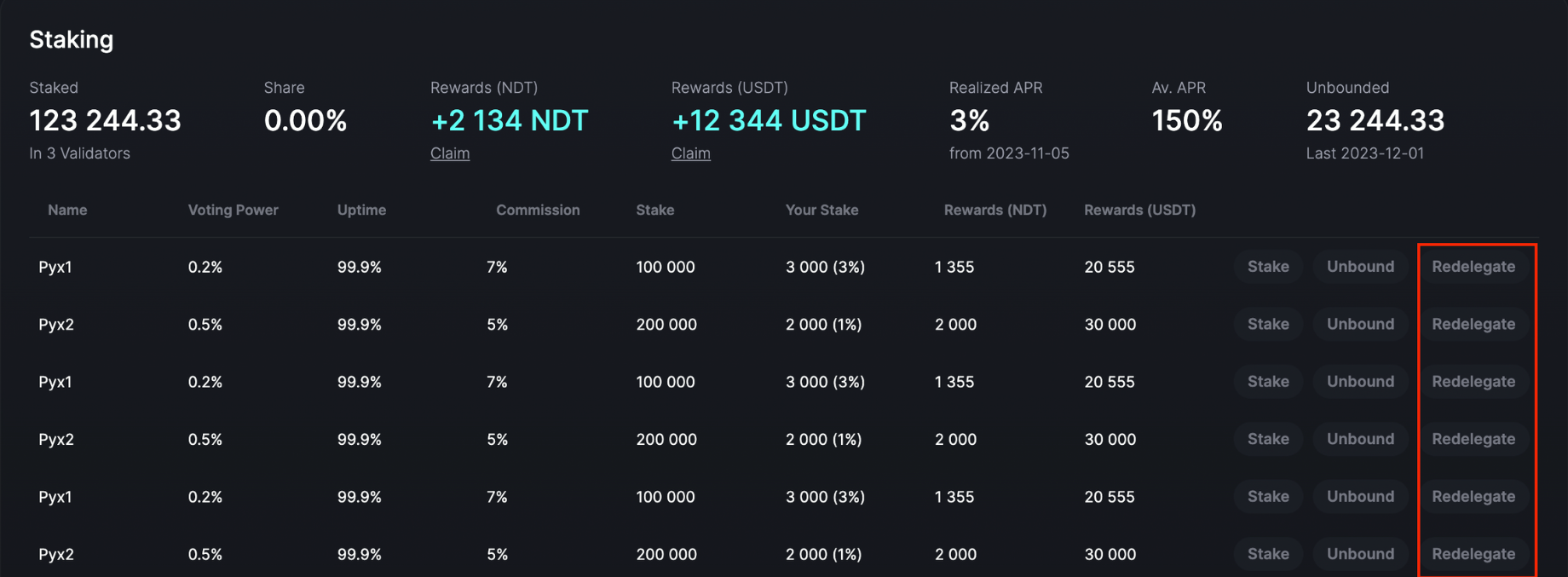Claim the USDT rewards
The height and width of the screenshot is (577, 1568).
[690, 153]
